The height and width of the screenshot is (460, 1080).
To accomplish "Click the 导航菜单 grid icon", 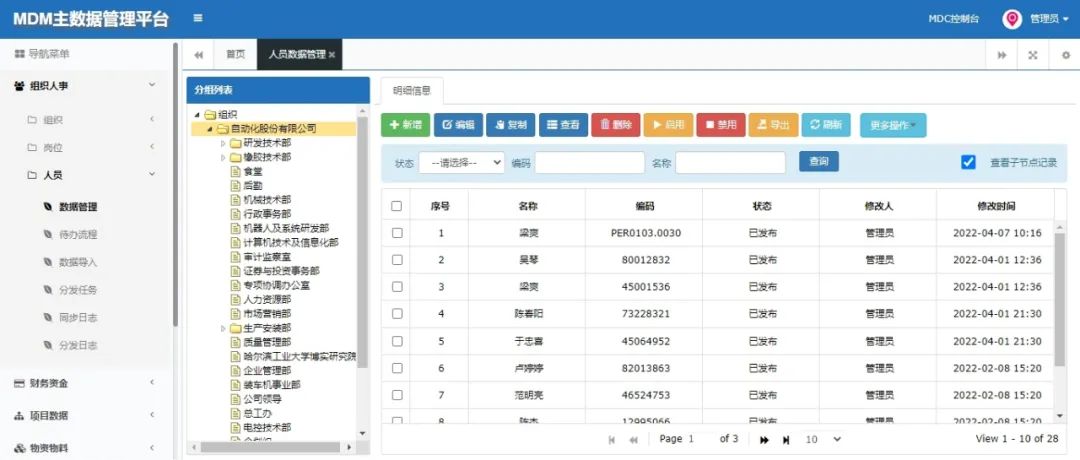I will [19, 54].
